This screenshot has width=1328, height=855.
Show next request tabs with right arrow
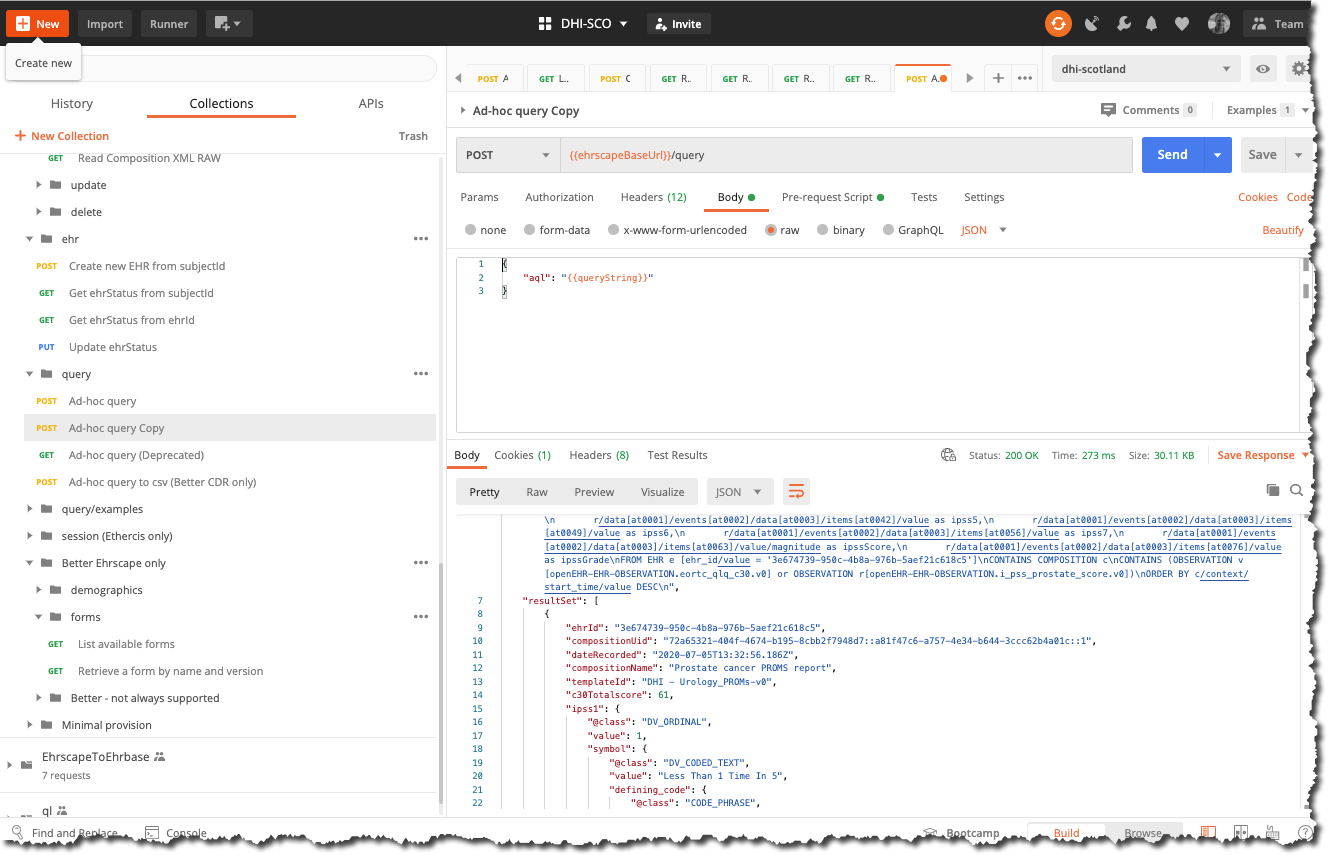coord(969,78)
